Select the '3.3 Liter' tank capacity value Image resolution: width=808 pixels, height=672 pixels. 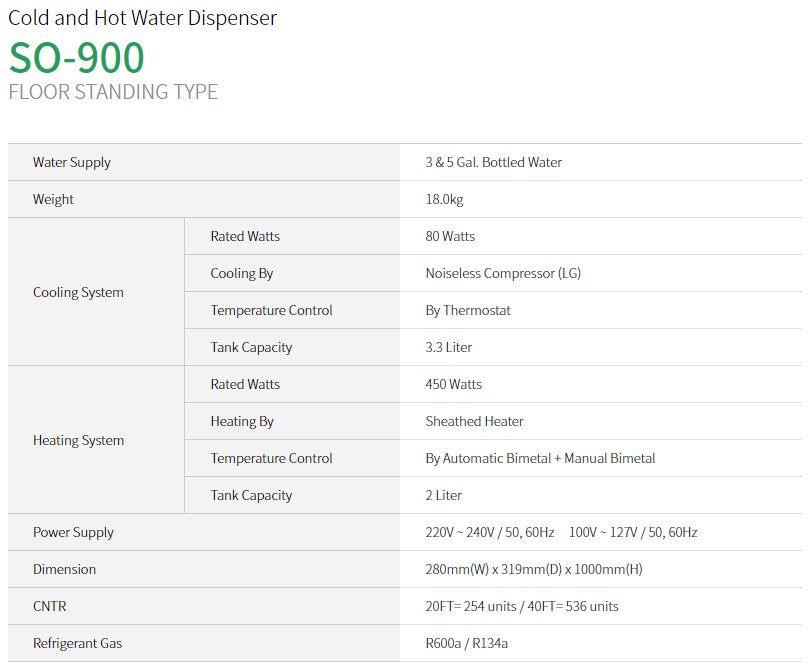click(x=449, y=347)
